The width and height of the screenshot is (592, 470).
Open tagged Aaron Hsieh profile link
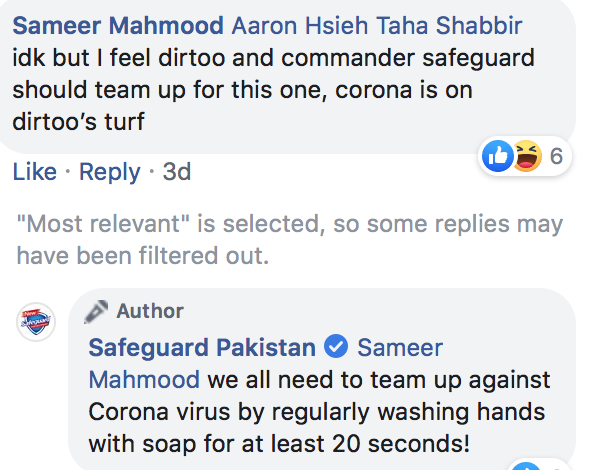[x=300, y=26]
